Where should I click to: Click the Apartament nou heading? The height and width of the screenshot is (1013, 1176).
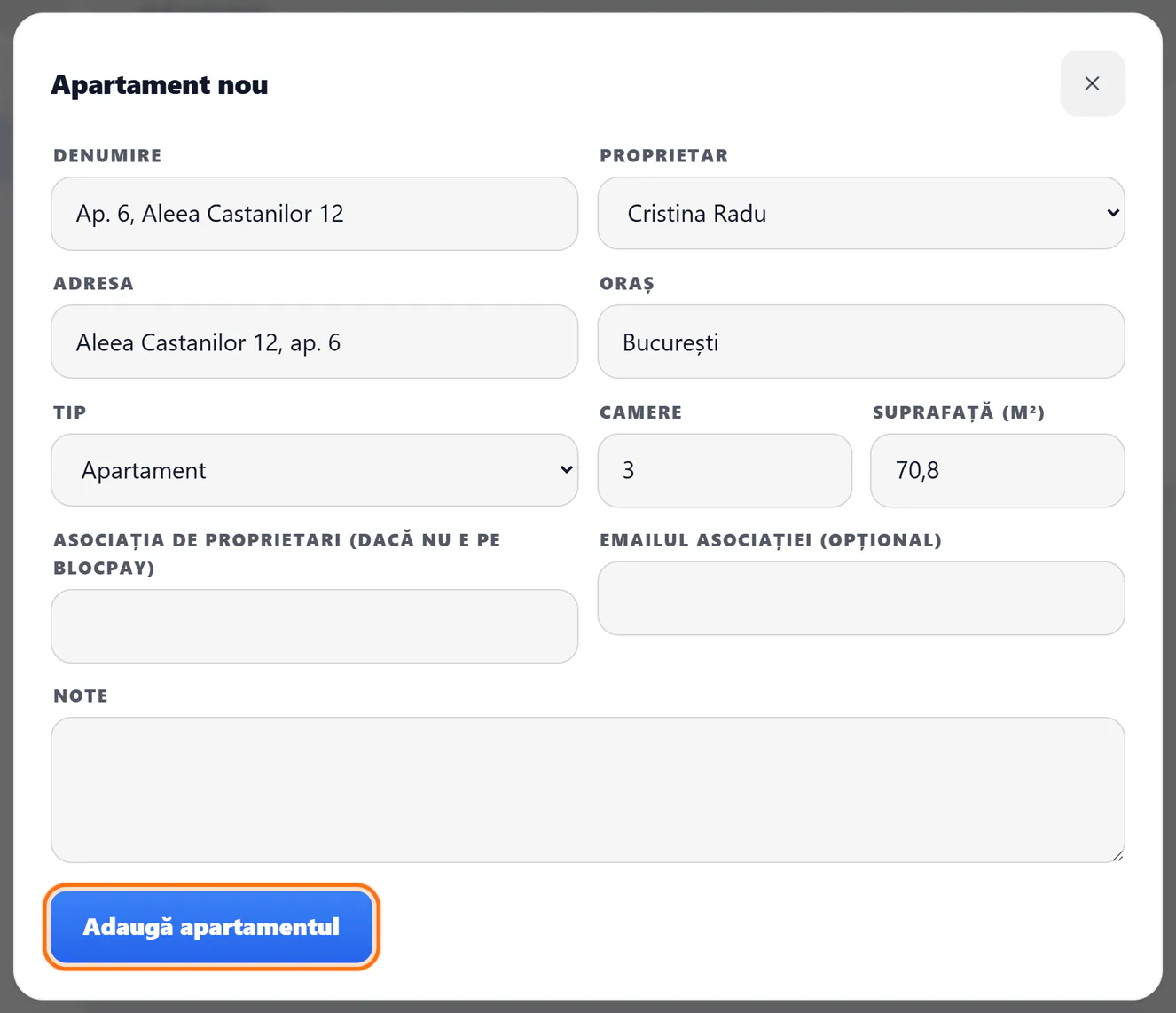tap(160, 85)
